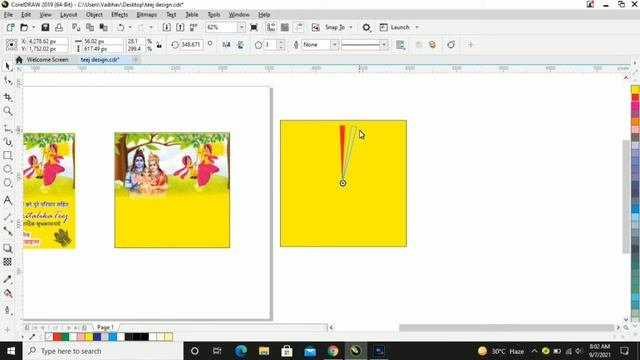Expand the Undo history dropdown arrow

tap(130, 27)
